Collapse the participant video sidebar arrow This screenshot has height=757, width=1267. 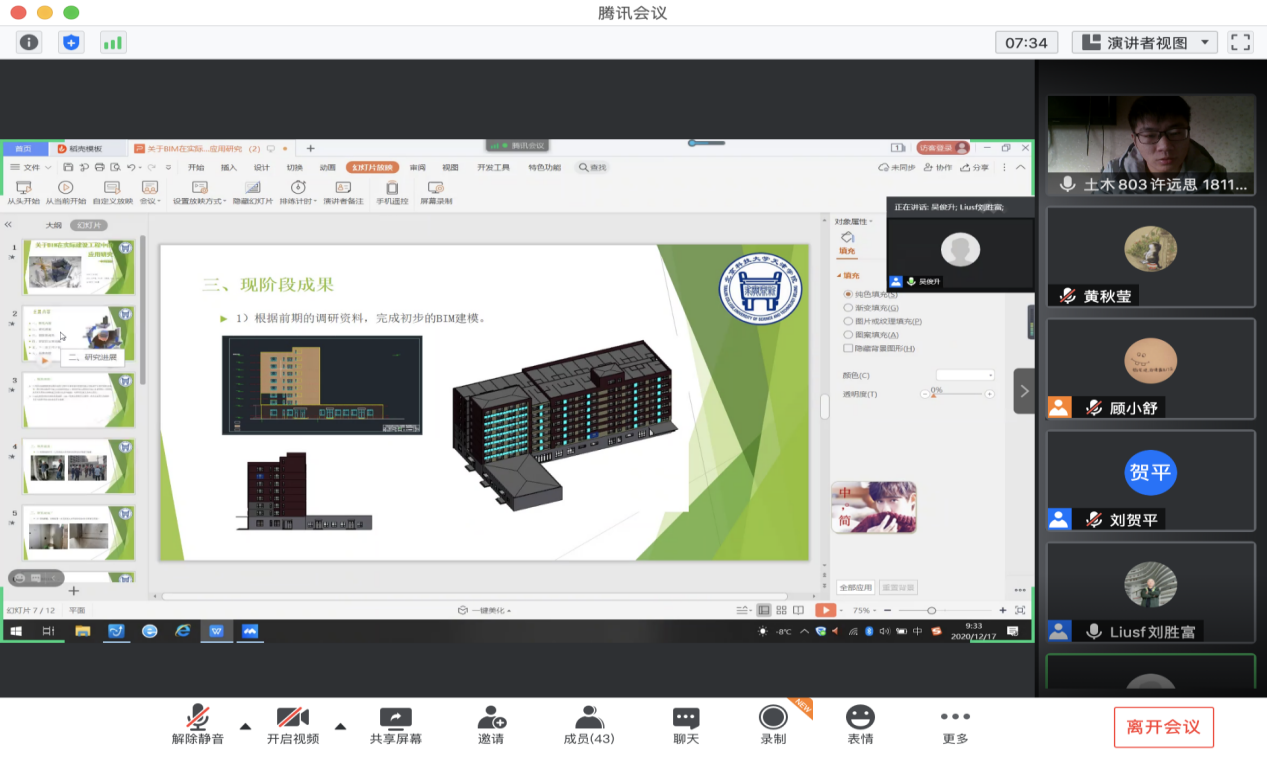pos(1023,391)
